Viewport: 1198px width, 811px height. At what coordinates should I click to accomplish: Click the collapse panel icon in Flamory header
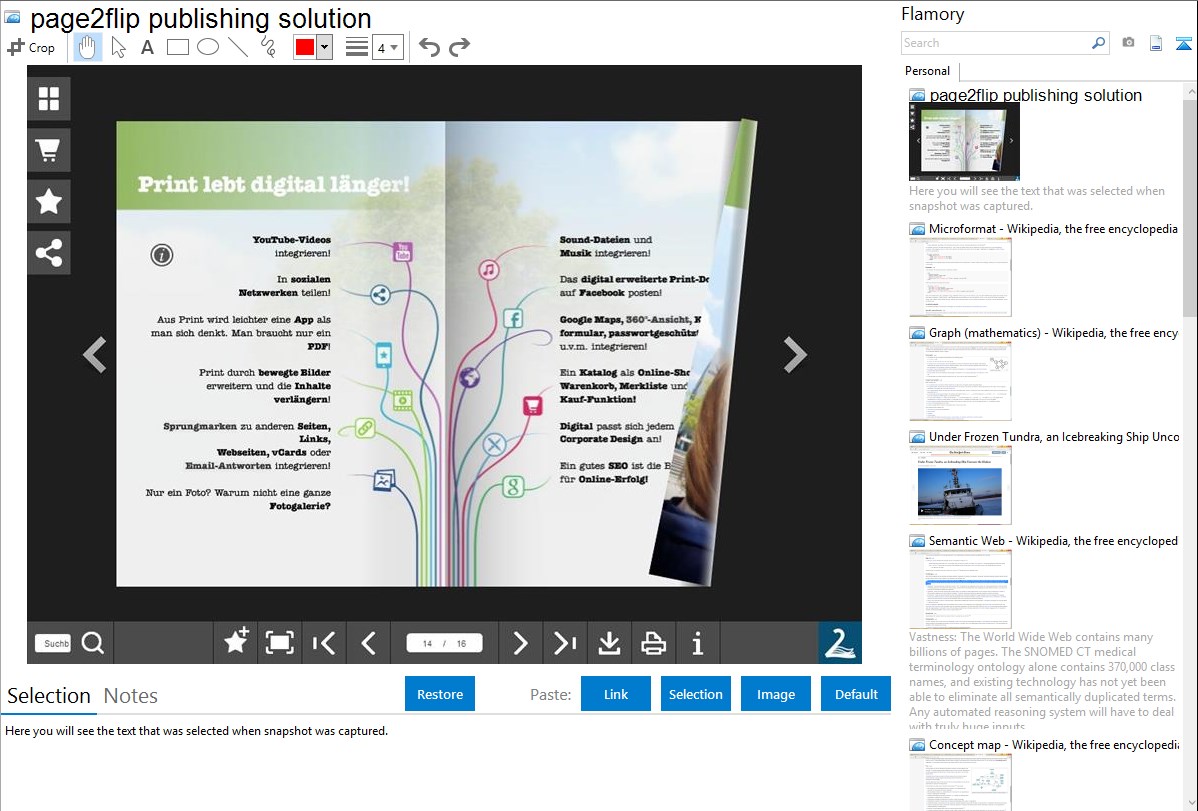[x=1183, y=43]
